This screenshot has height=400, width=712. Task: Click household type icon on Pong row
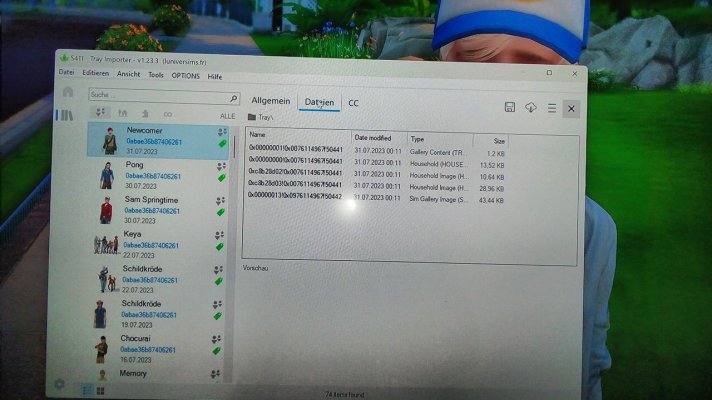(221, 166)
